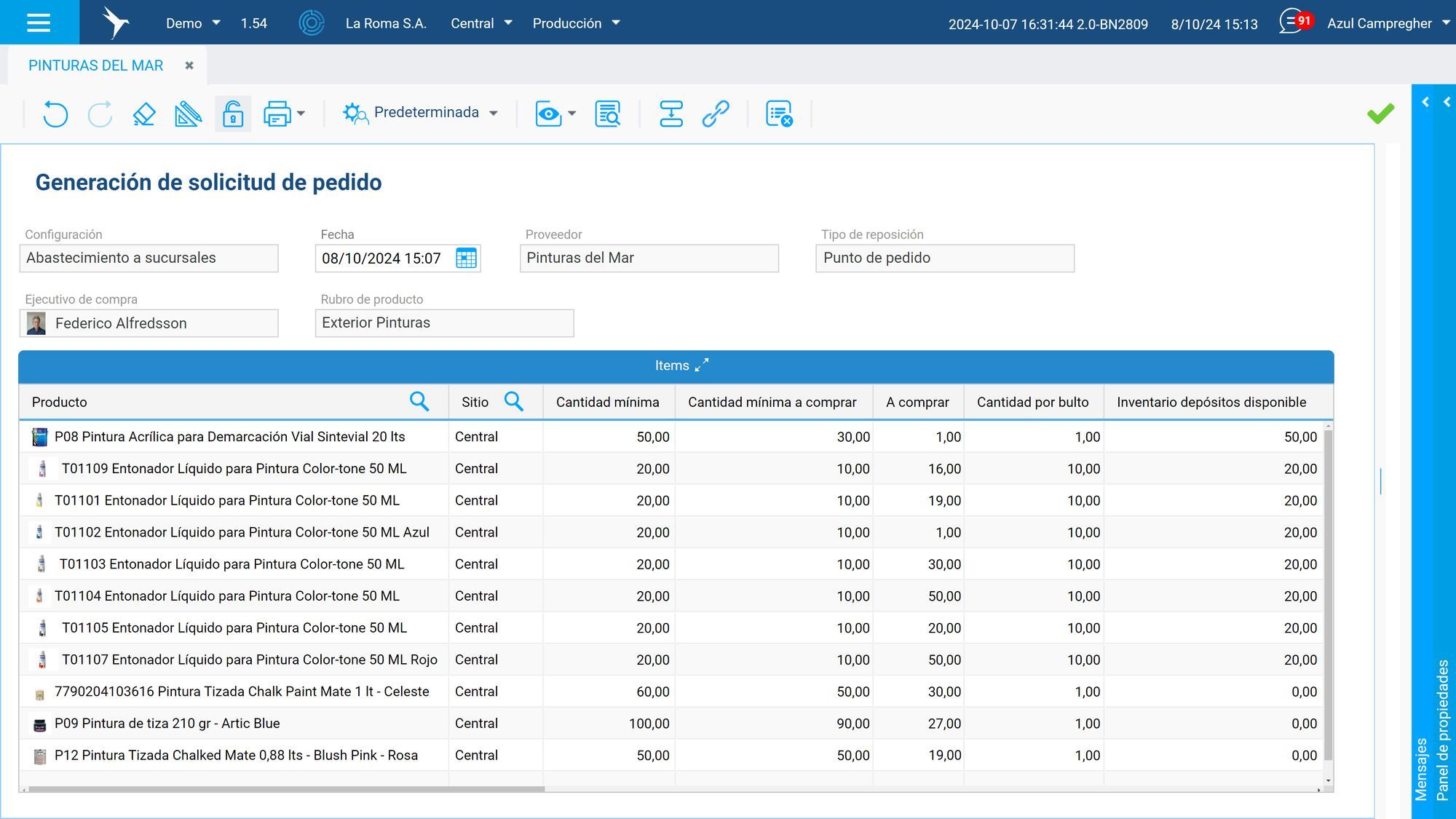The height and width of the screenshot is (819, 1456).
Task: Close the PINTURAS DEL MAR tab
Action: [x=189, y=66]
